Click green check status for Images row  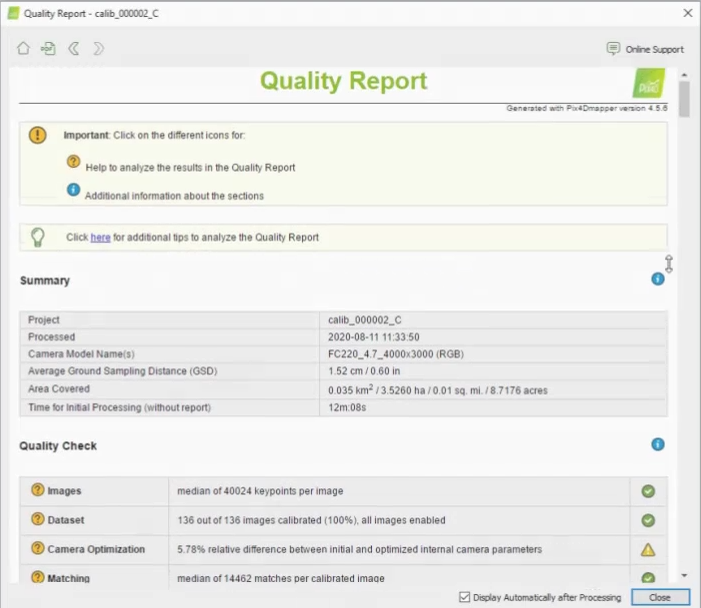point(648,491)
